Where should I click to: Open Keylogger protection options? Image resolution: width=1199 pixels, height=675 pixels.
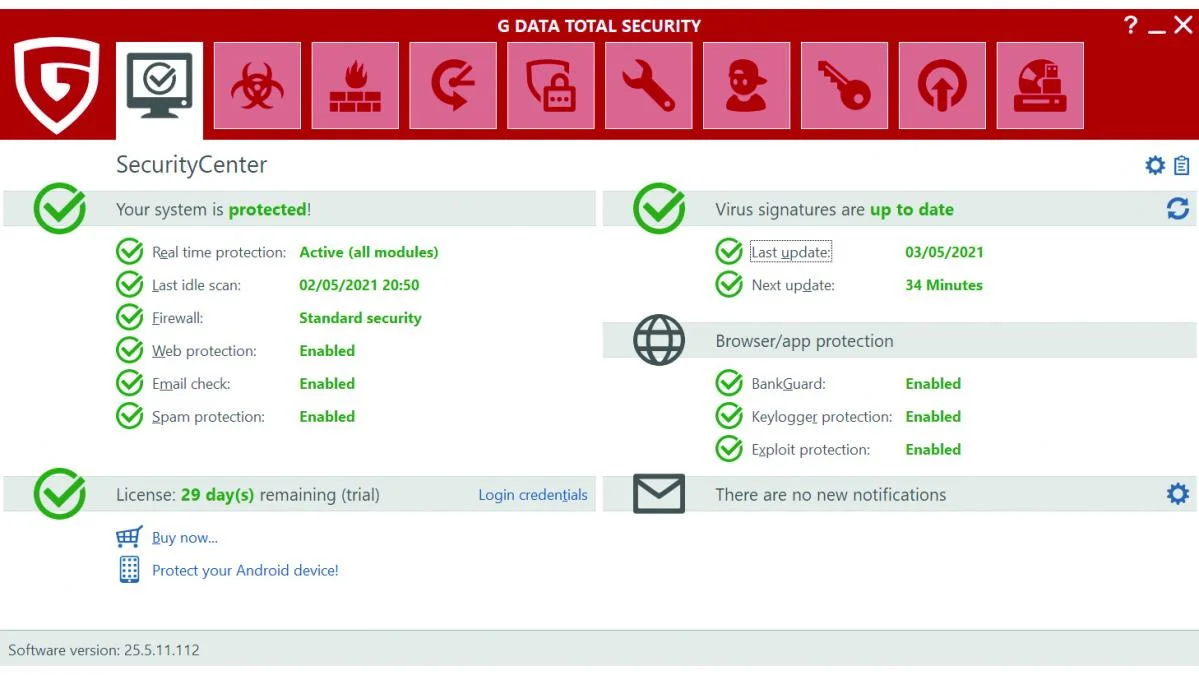[822, 417]
